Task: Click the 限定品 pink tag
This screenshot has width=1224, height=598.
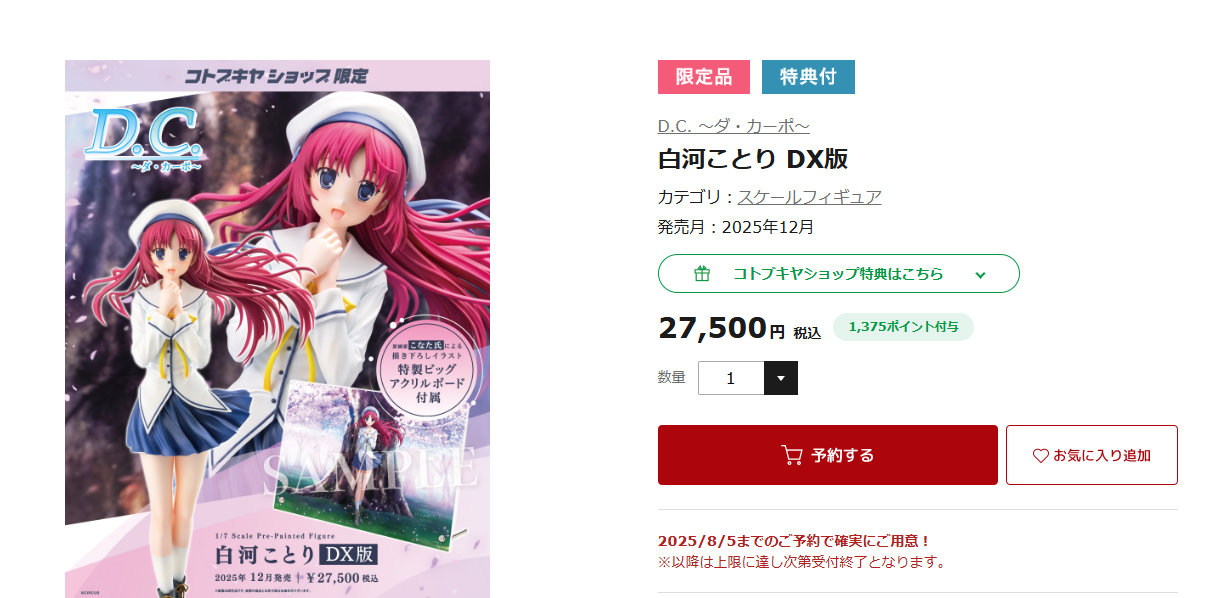Action: [x=704, y=77]
